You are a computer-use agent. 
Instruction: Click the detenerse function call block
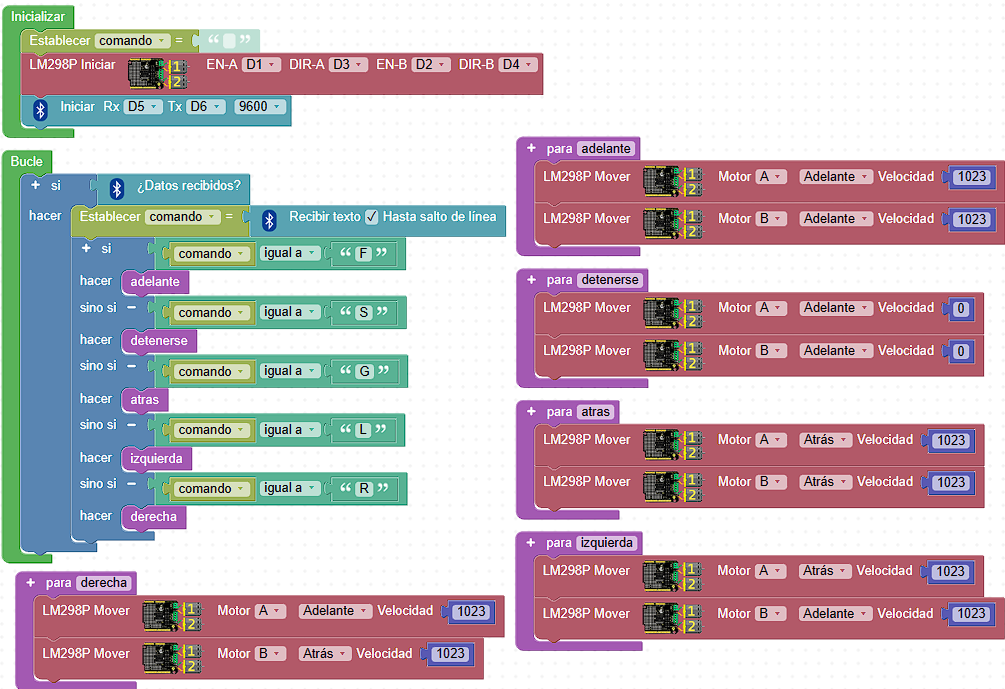click(x=159, y=340)
